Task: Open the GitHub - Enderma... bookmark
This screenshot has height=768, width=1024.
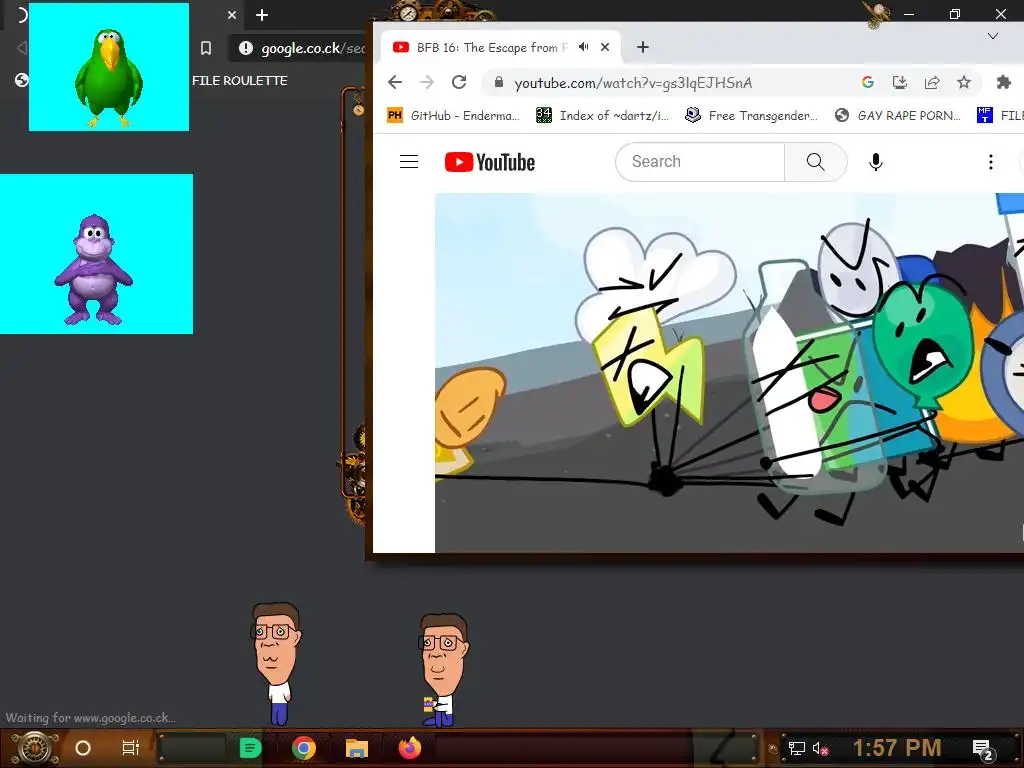Action: [453, 116]
